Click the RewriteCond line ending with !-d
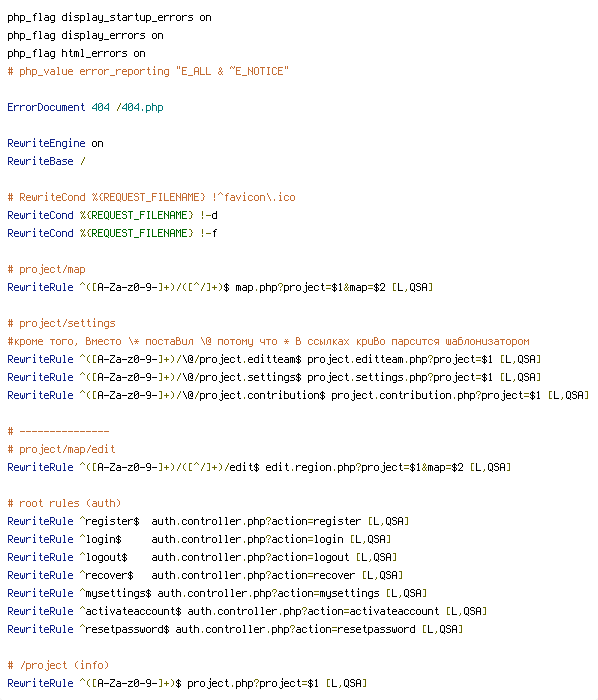 112,216
